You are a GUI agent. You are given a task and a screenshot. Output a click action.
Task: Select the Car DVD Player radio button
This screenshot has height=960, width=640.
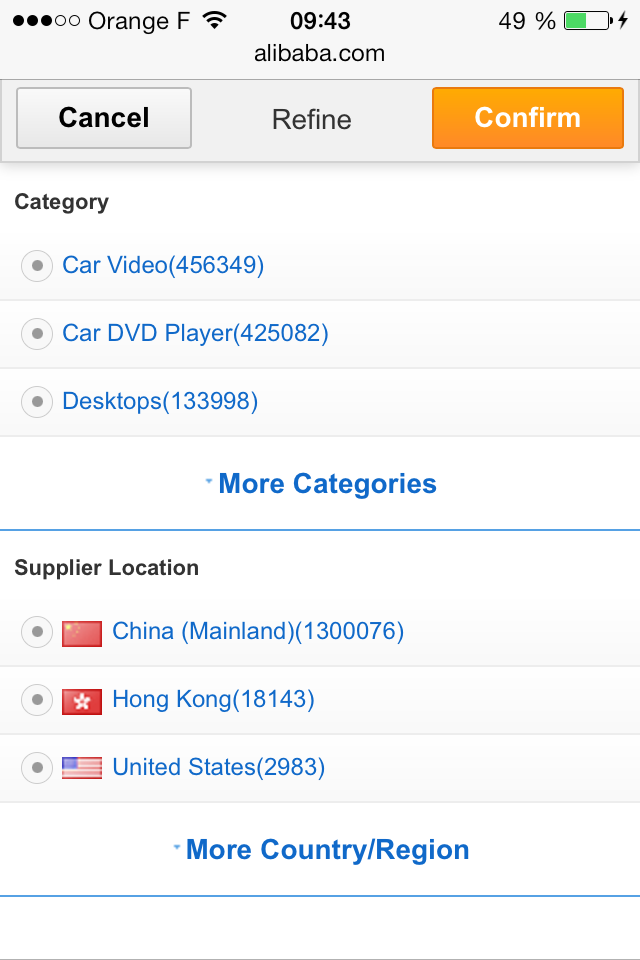37,334
